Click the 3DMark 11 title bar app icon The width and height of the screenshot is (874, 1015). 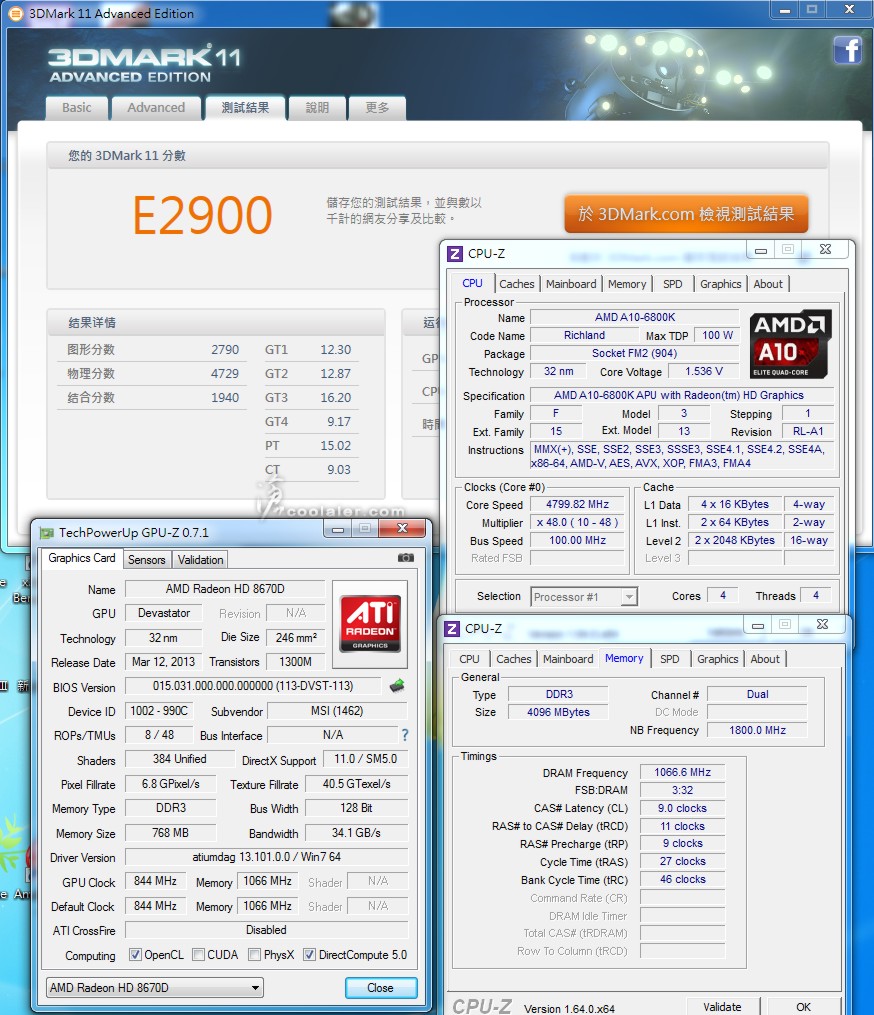tap(16, 13)
